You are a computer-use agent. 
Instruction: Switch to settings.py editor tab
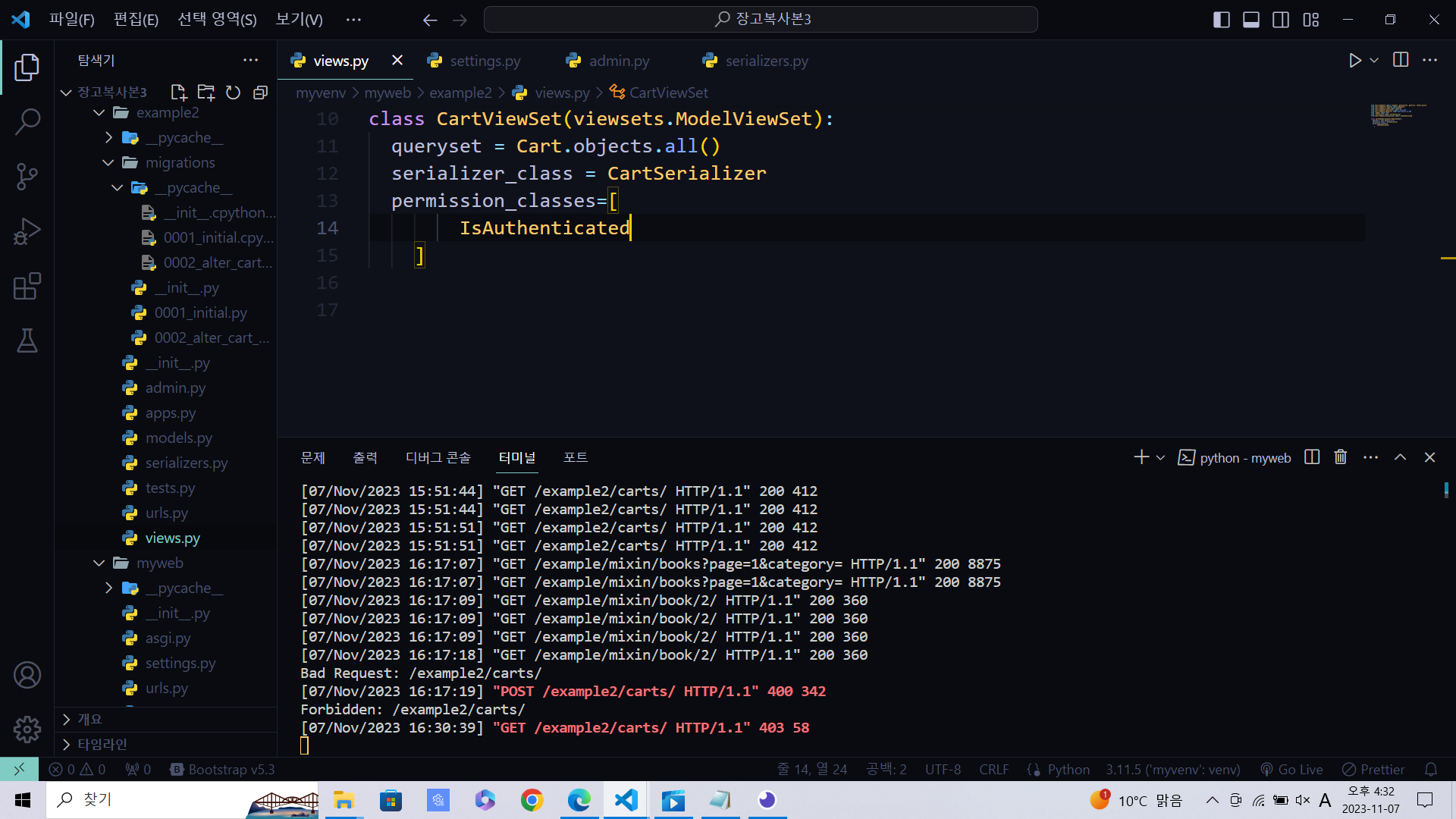pos(484,61)
